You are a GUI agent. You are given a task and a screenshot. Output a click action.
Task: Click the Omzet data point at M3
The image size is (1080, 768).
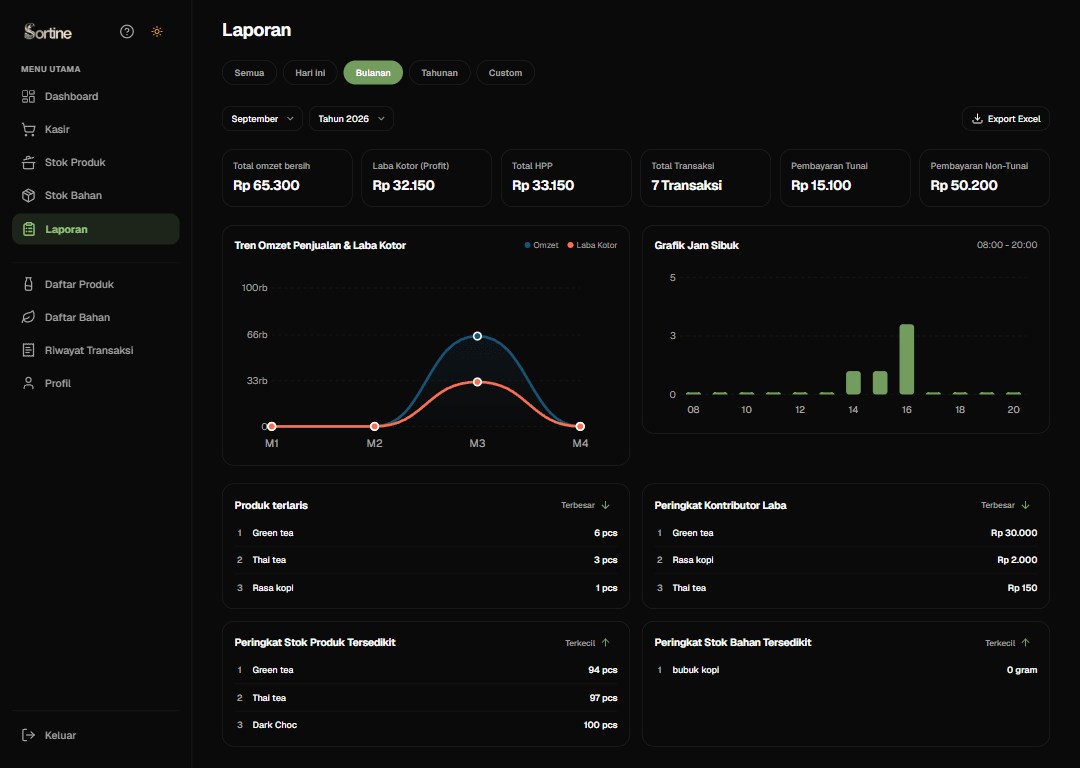(x=477, y=336)
